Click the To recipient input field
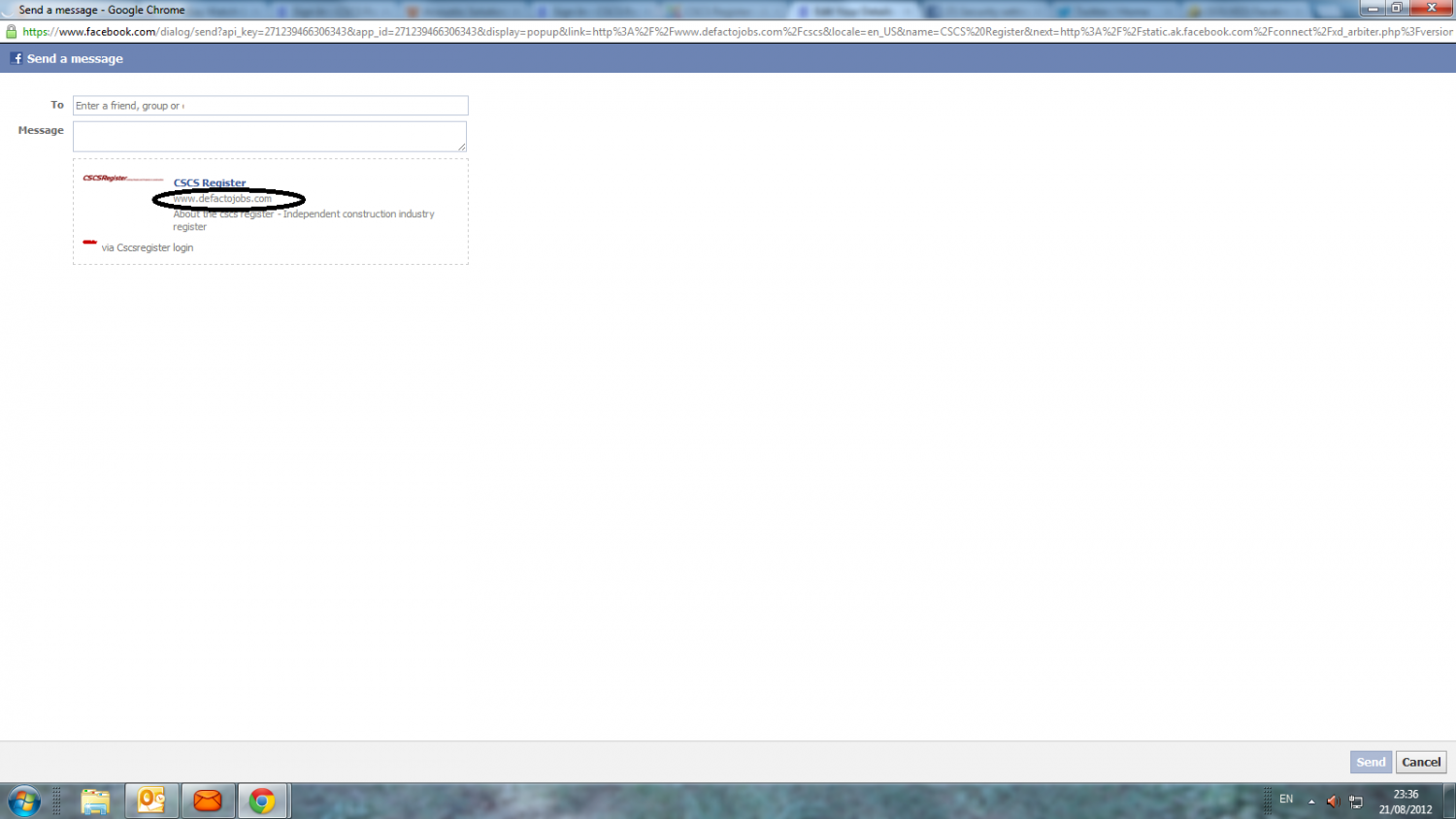The image size is (1456, 819). click(270, 106)
